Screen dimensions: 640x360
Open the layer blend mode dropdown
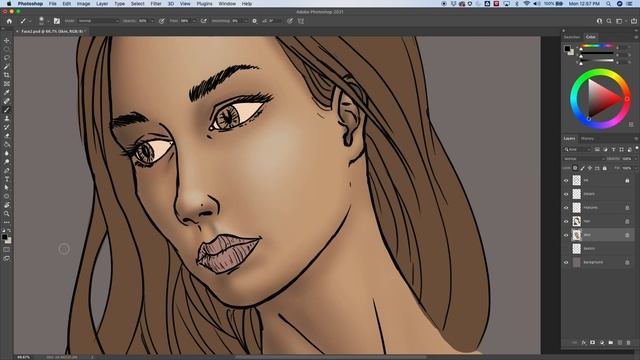click(584, 159)
